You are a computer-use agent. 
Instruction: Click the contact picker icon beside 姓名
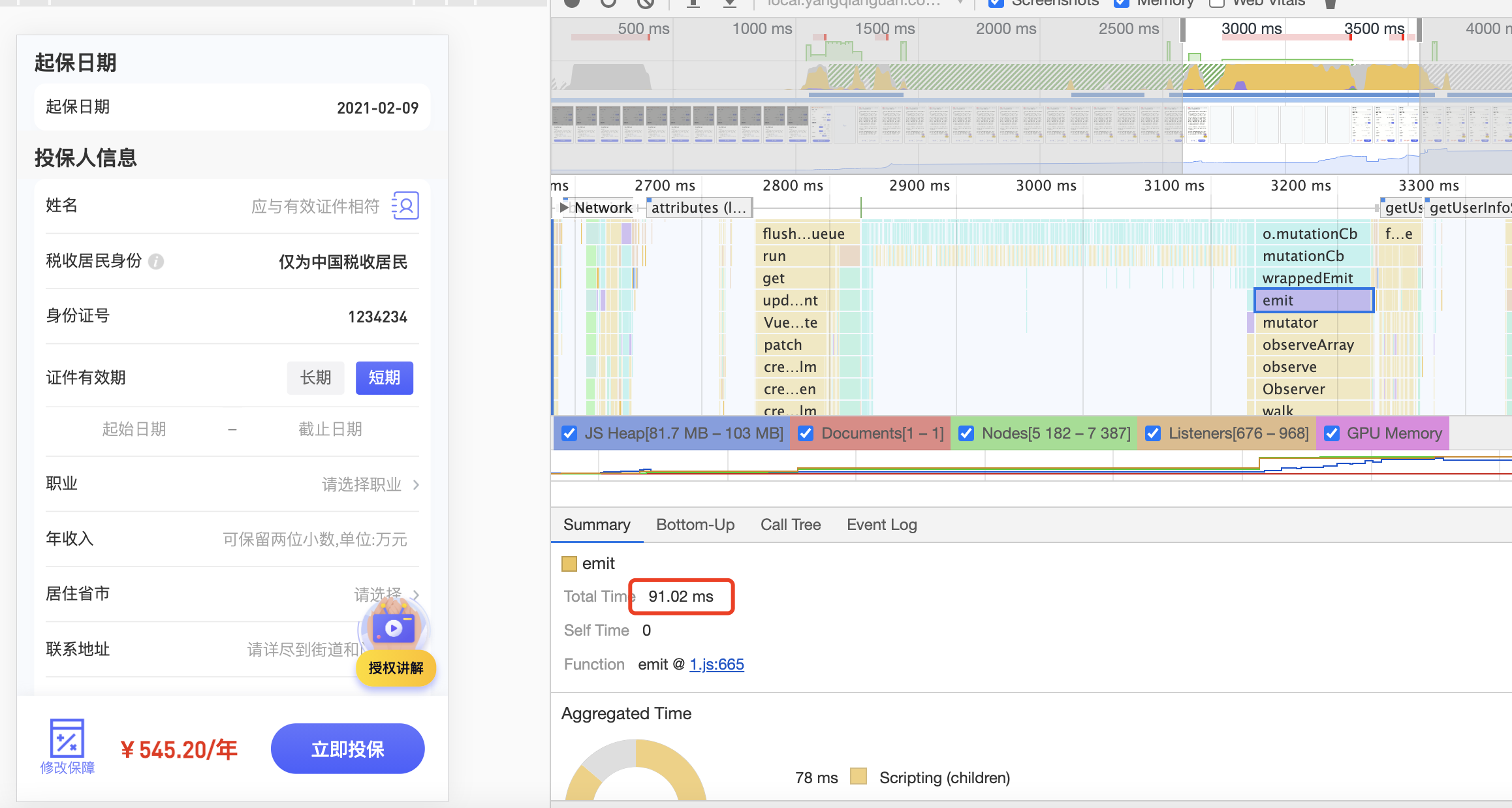405,206
